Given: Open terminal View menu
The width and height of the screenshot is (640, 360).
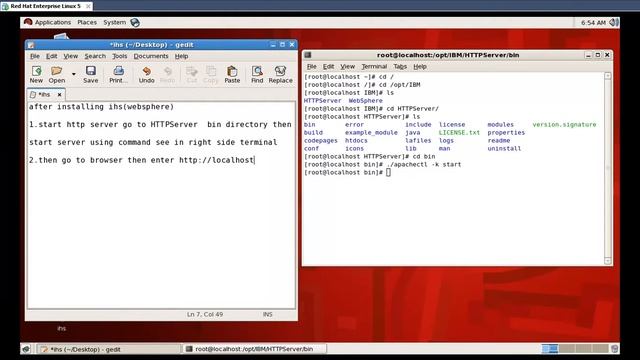Looking at the screenshot, I should [348, 66].
